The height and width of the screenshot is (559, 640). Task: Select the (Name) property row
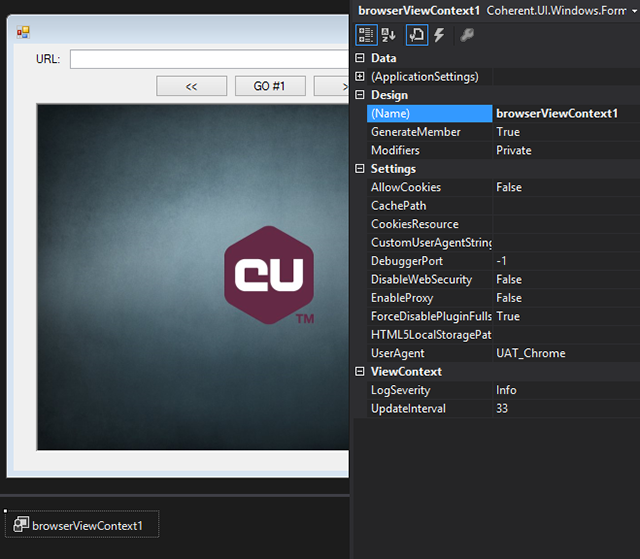[x=429, y=113]
